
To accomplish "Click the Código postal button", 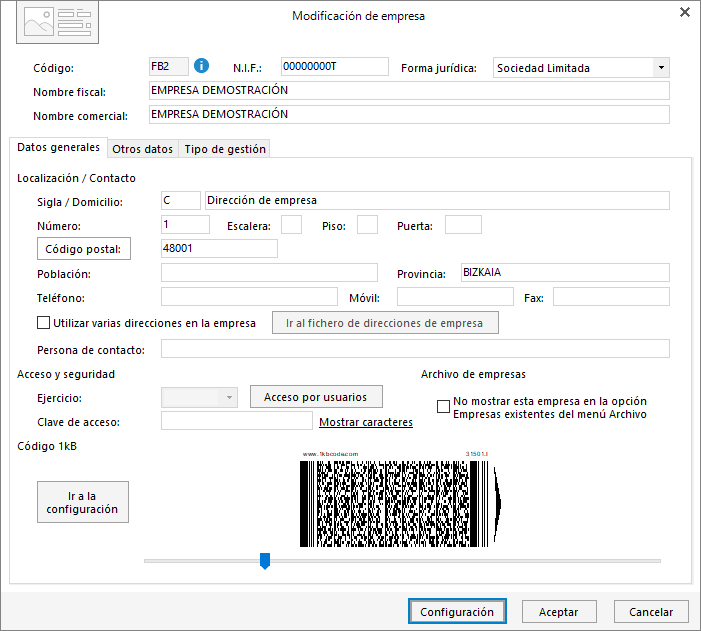I will [84, 249].
